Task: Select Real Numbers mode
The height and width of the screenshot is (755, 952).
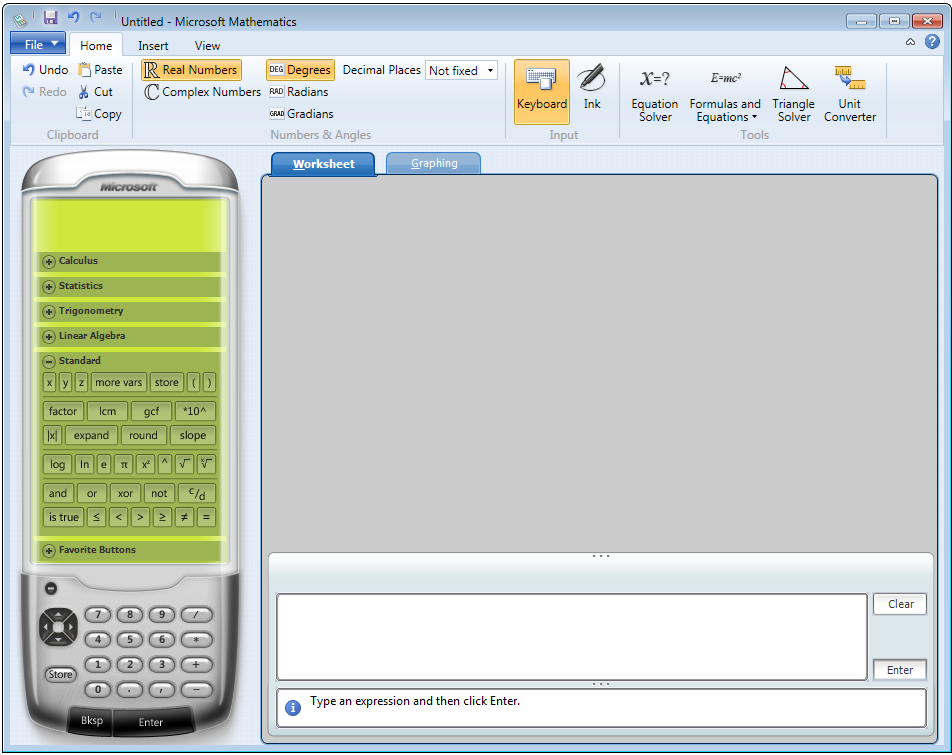Action: [191, 70]
